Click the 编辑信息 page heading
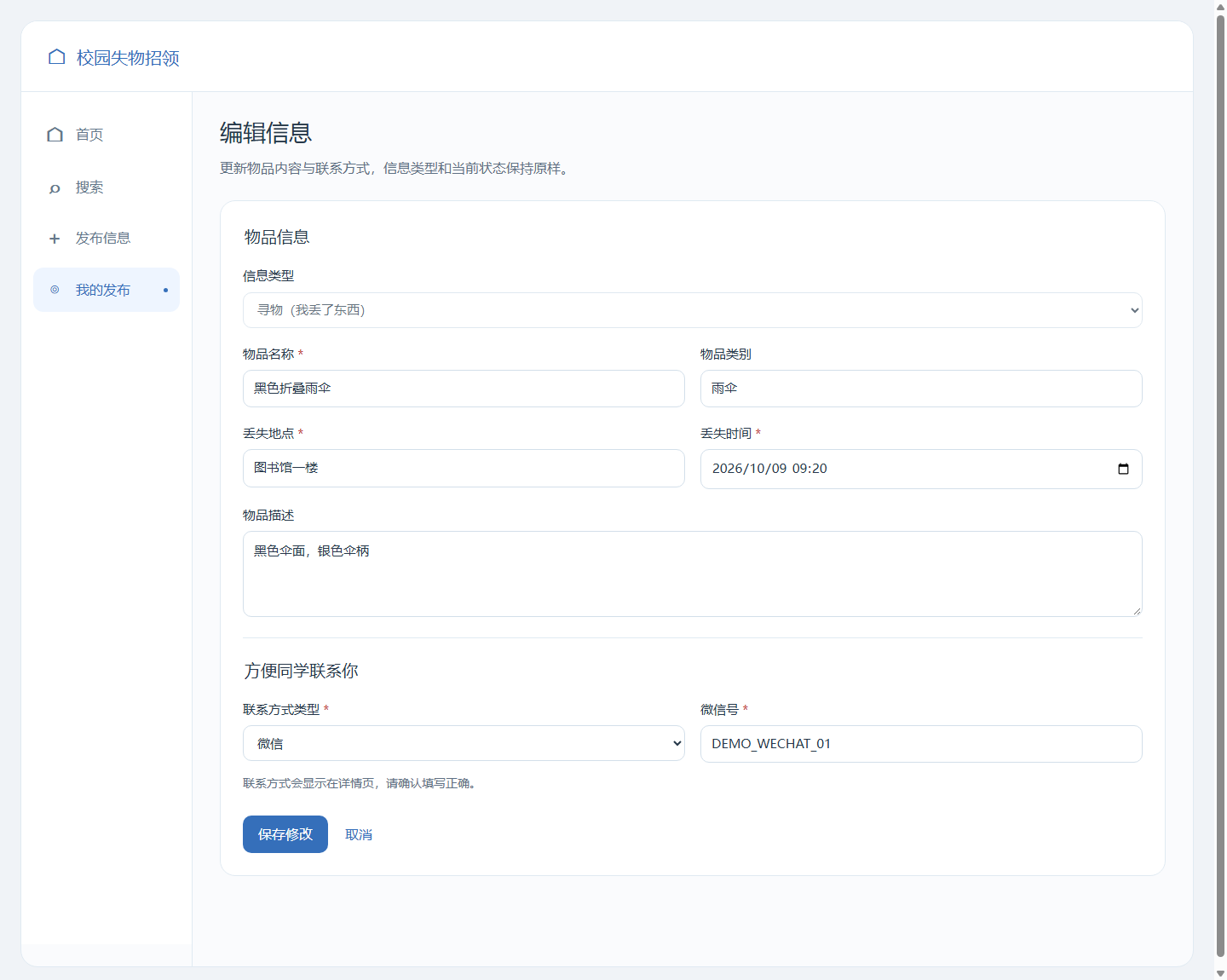Viewport: 1227px width, 980px height. coord(266,133)
